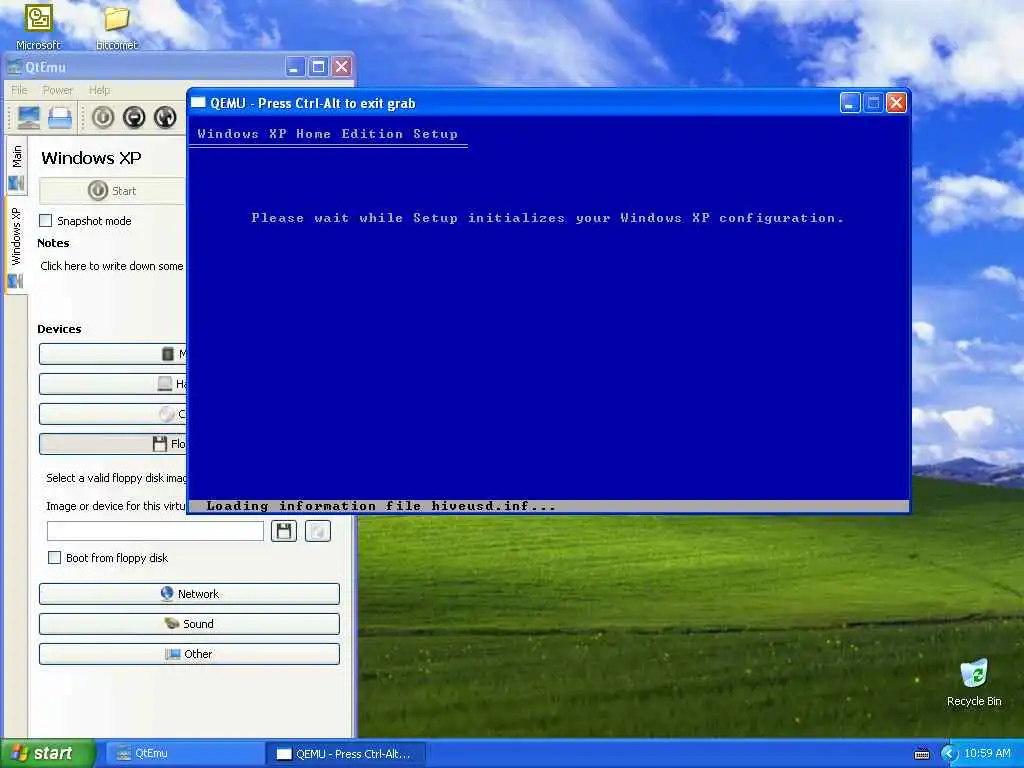Image resolution: width=1024 pixels, height=768 pixels.
Task: Maximize the QtEmu window
Action: pyautogui.click(x=318, y=67)
